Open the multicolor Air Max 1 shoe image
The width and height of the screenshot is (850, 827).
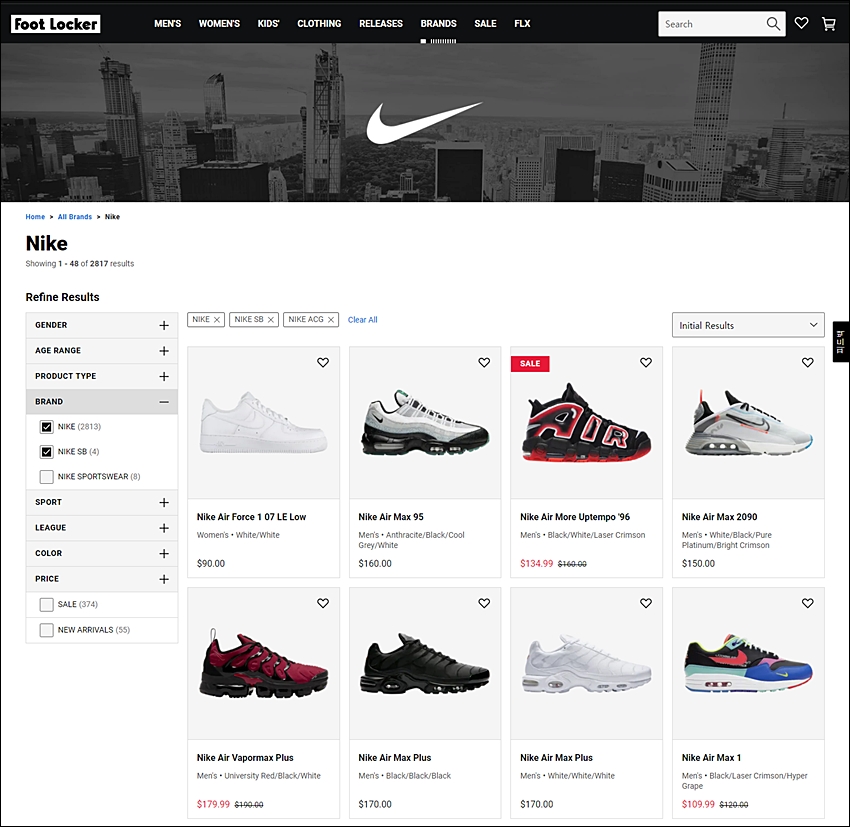pos(748,665)
